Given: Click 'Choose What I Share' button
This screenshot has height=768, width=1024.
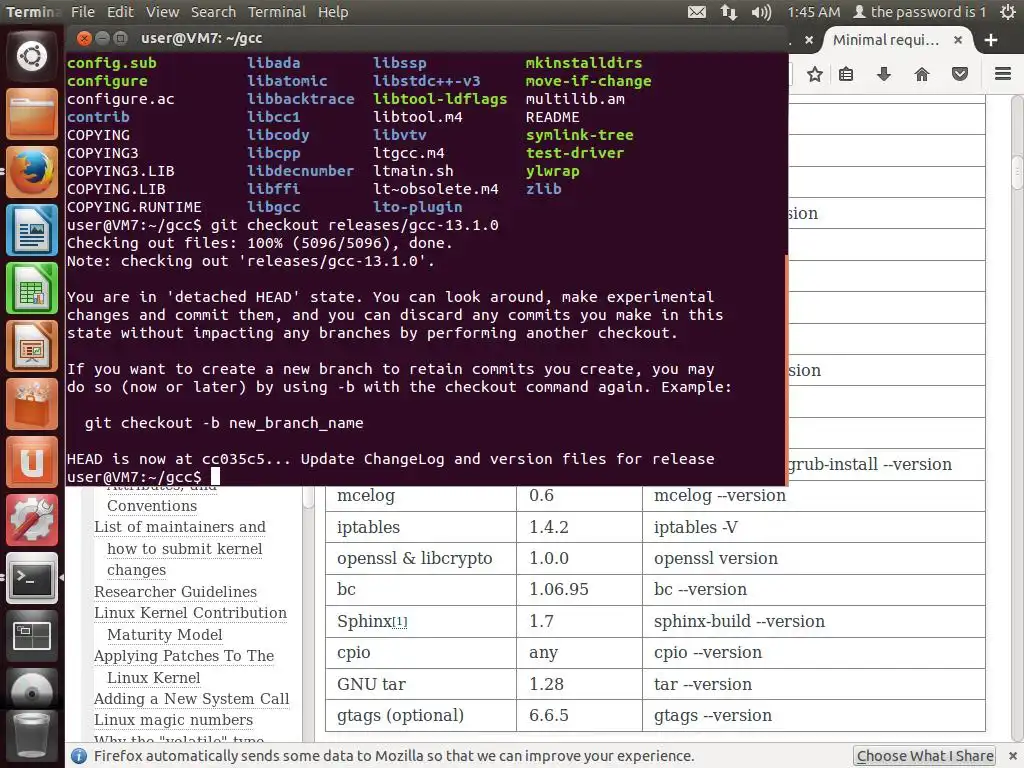Looking at the screenshot, I should [x=925, y=756].
